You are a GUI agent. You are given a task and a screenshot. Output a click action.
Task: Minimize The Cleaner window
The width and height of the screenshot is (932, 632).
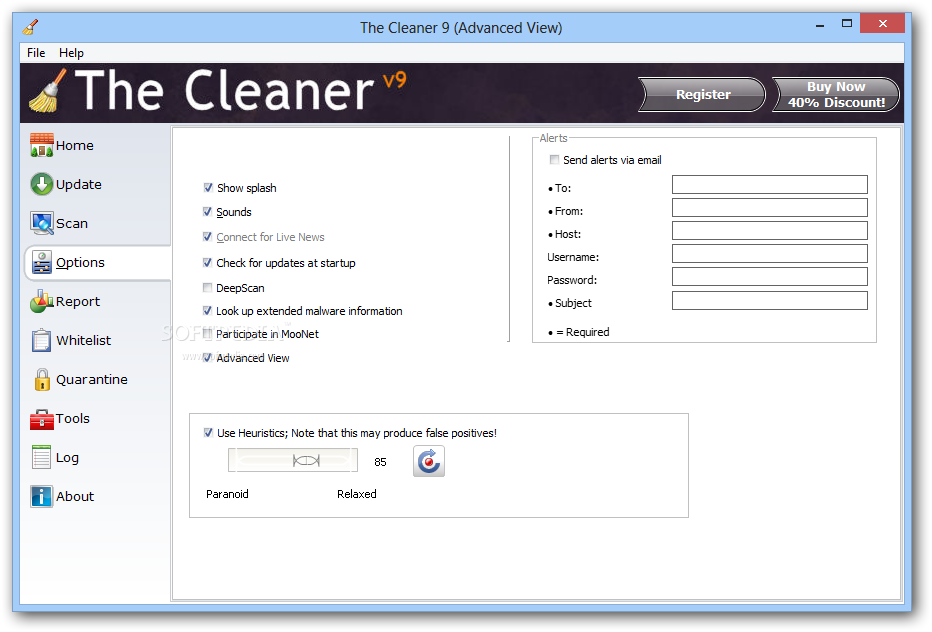click(820, 25)
